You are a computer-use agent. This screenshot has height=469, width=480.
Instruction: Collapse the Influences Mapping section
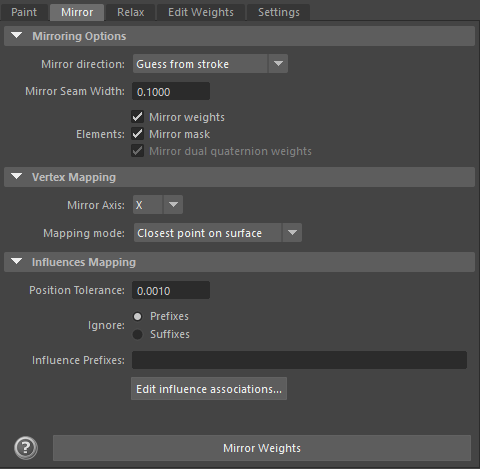coord(17,261)
